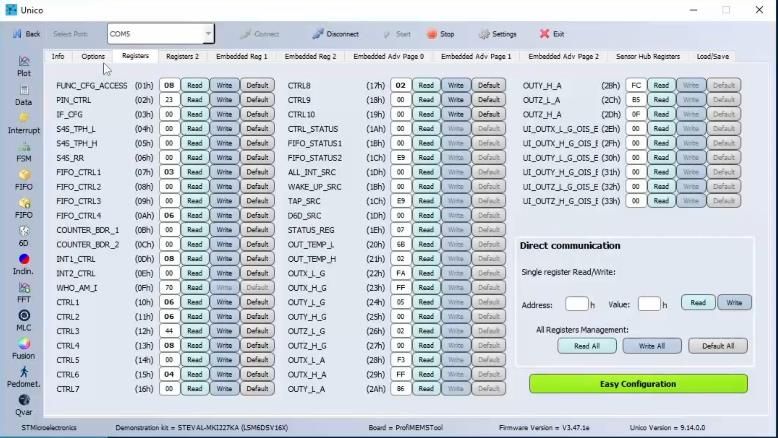The width and height of the screenshot is (778, 438).
Task: Click the direct communication Write button
Action: pyautogui.click(x=734, y=303)
